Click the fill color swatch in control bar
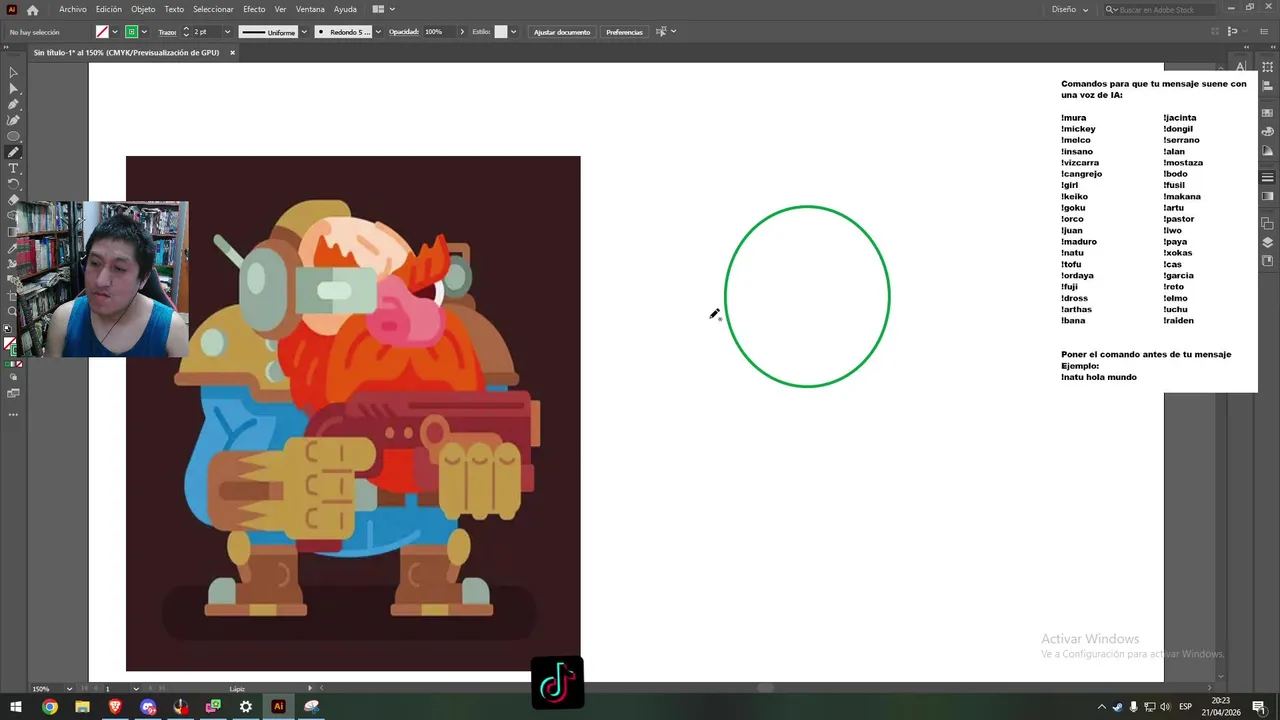The width and height of the screenshot is (1280, 720). click(102, 32)
